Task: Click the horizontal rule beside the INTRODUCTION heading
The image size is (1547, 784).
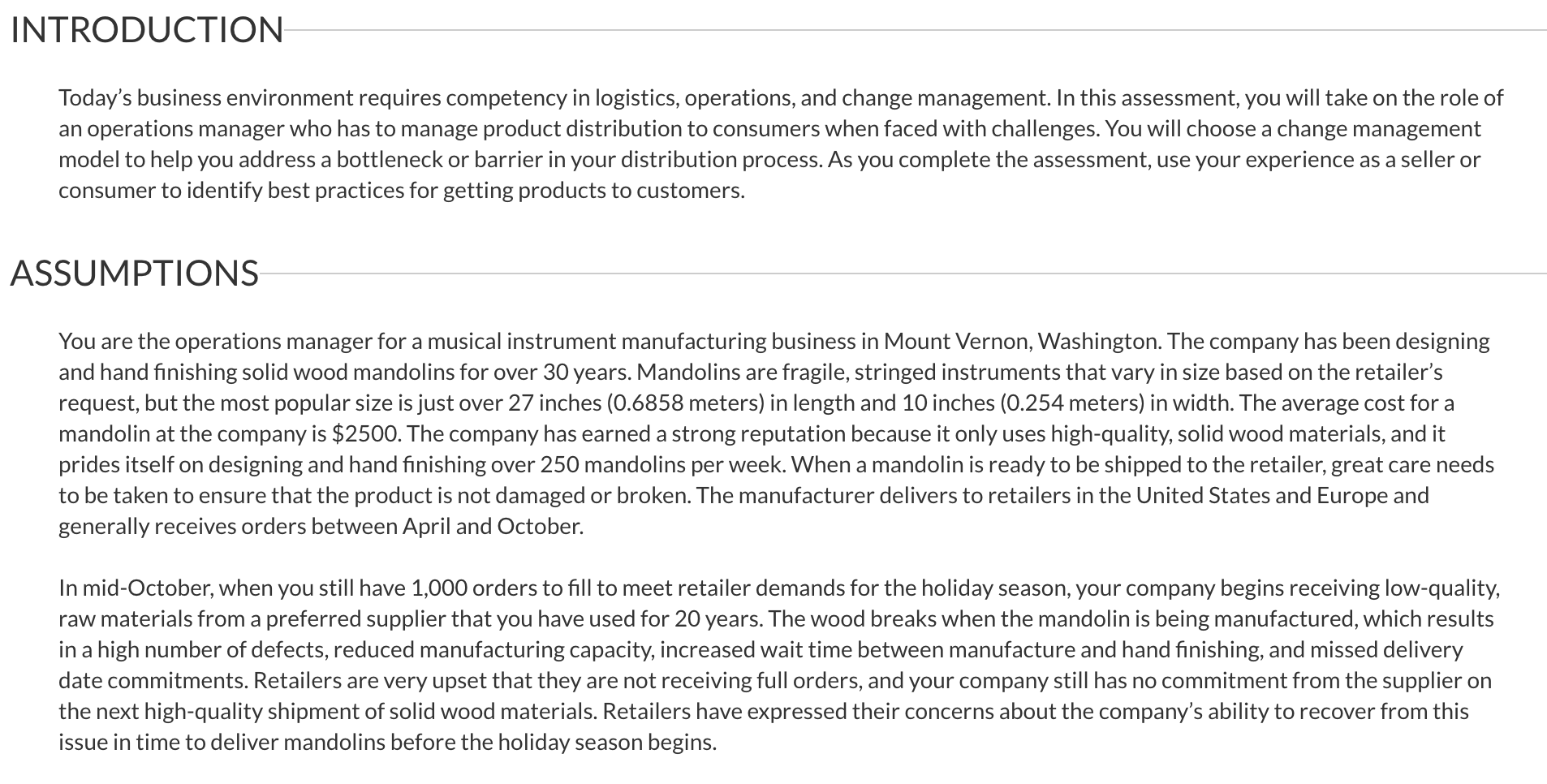Action: tap(916, 31)
